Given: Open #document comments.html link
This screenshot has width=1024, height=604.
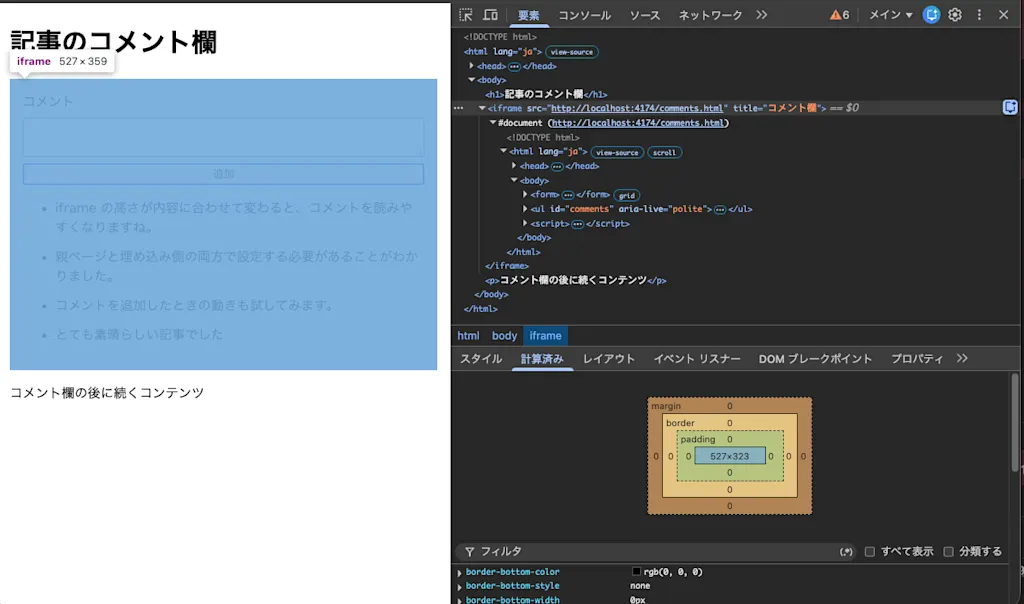Looking at the screenshot, I should 637,123.
